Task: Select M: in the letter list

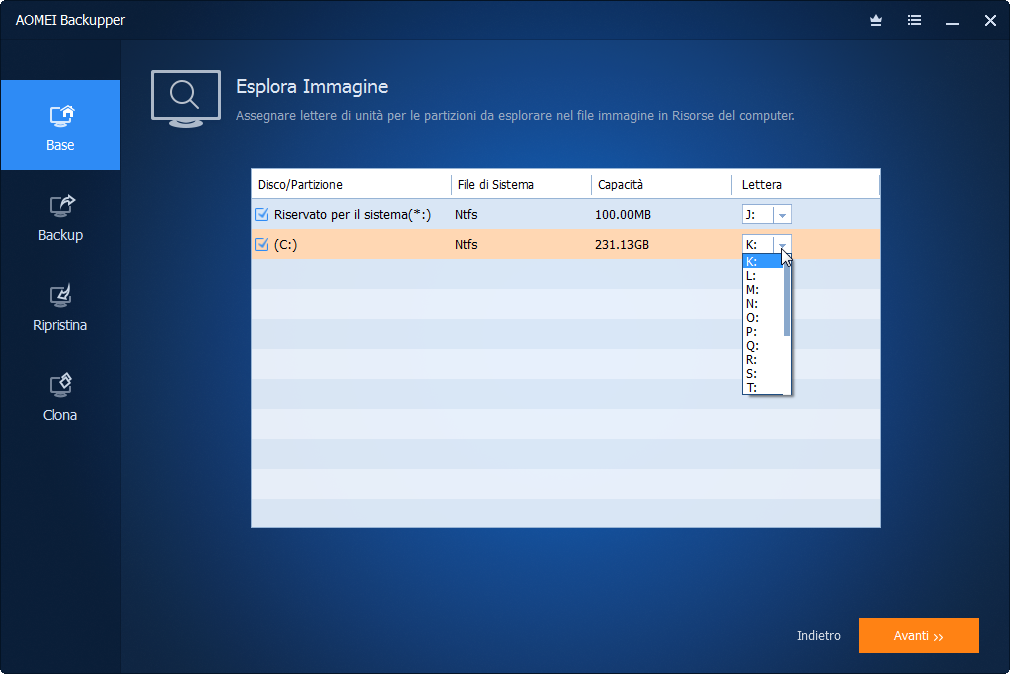Action: point(763,290)
